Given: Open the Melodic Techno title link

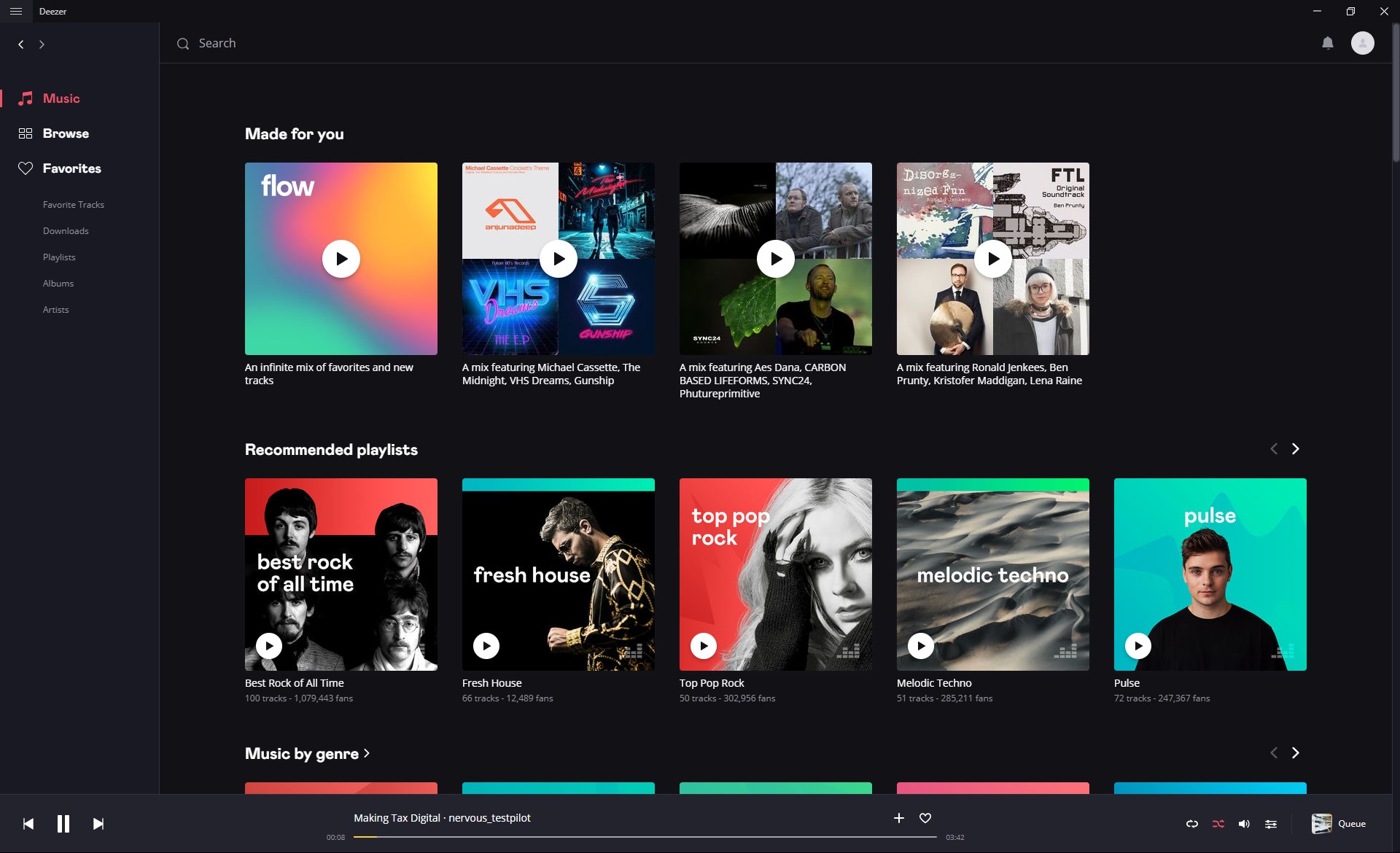Looking at the screenshot, I should [x=934, y=683].
